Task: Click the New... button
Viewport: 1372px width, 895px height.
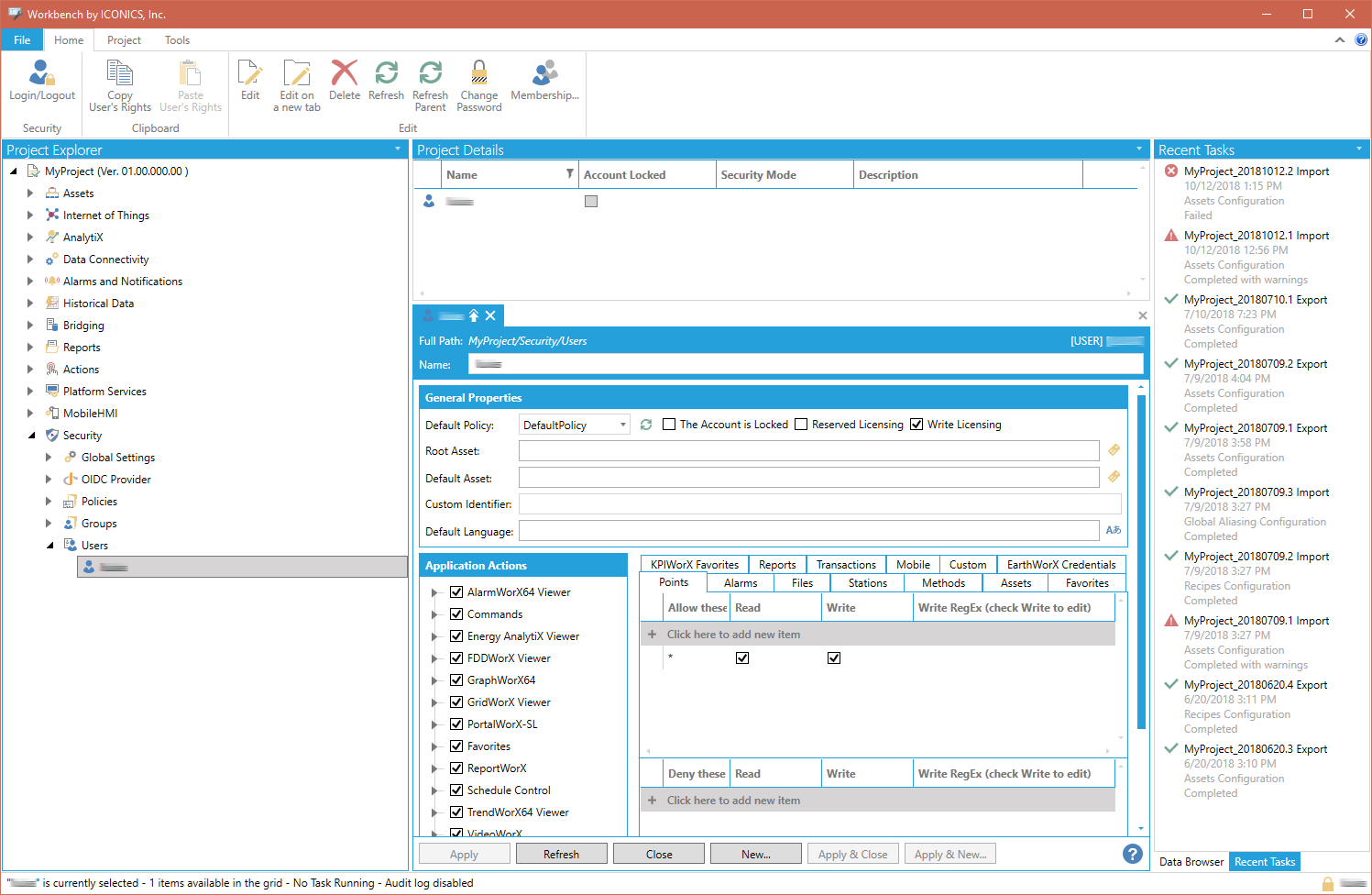Action: [755, 854]
